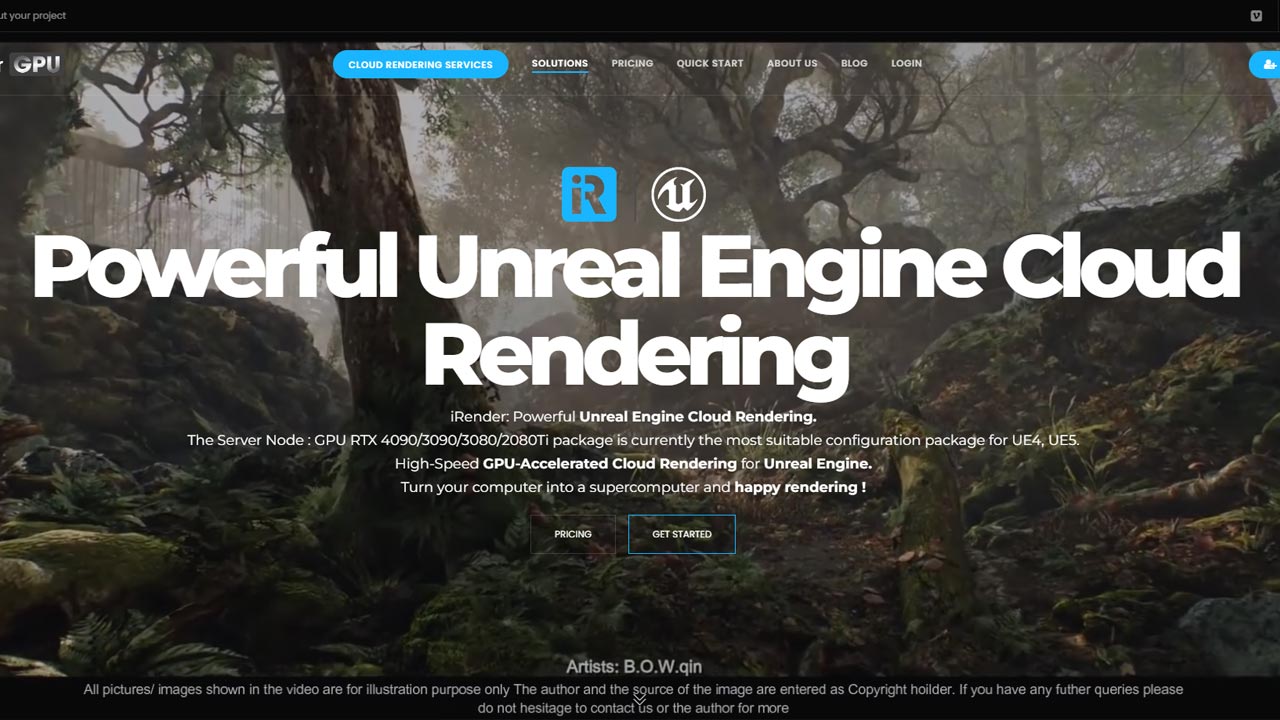Click the CLOUD RENDERING SERVICES pill button

coord(420,64)
